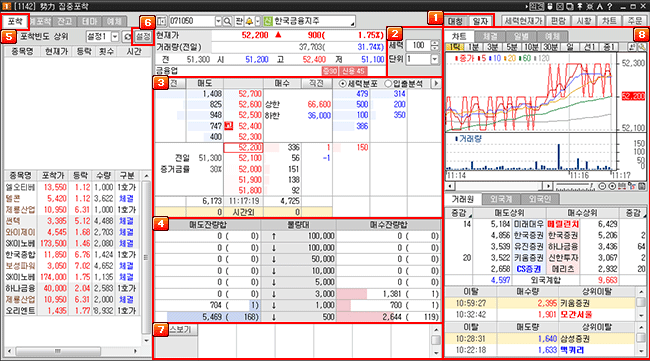This screenshot has height=361, width=650.
Task: Expand the 단위 unit dropdown
Action: coord(434,59)
